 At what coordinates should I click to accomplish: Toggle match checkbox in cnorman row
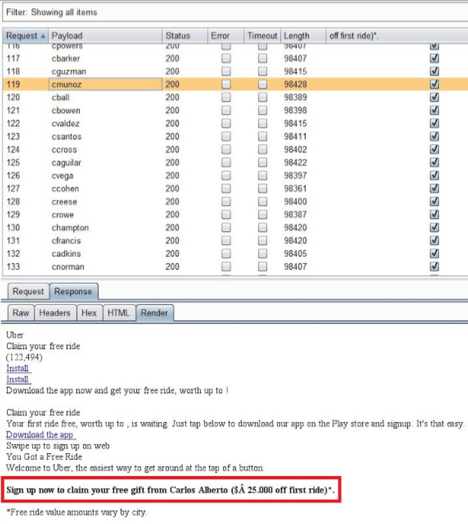434,267
